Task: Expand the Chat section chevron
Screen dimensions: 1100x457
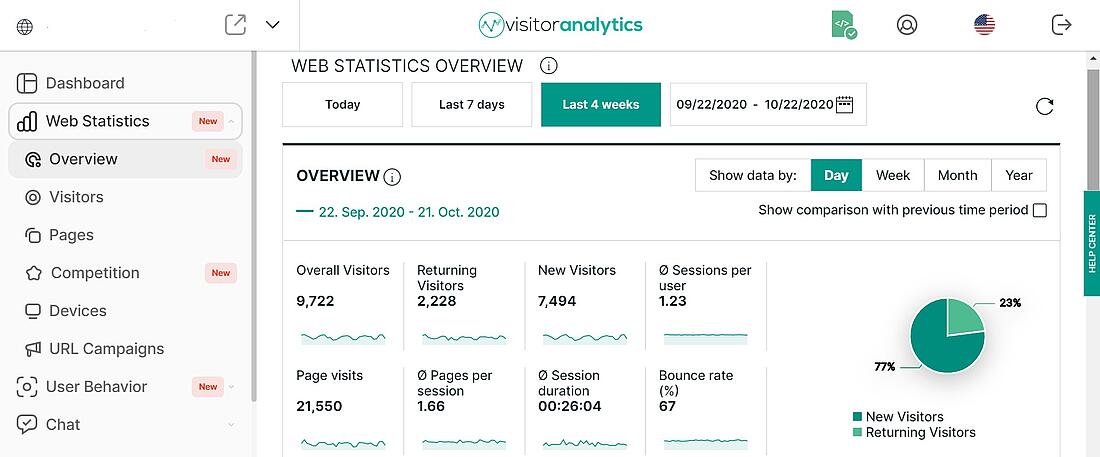Action: pos(232,425)
